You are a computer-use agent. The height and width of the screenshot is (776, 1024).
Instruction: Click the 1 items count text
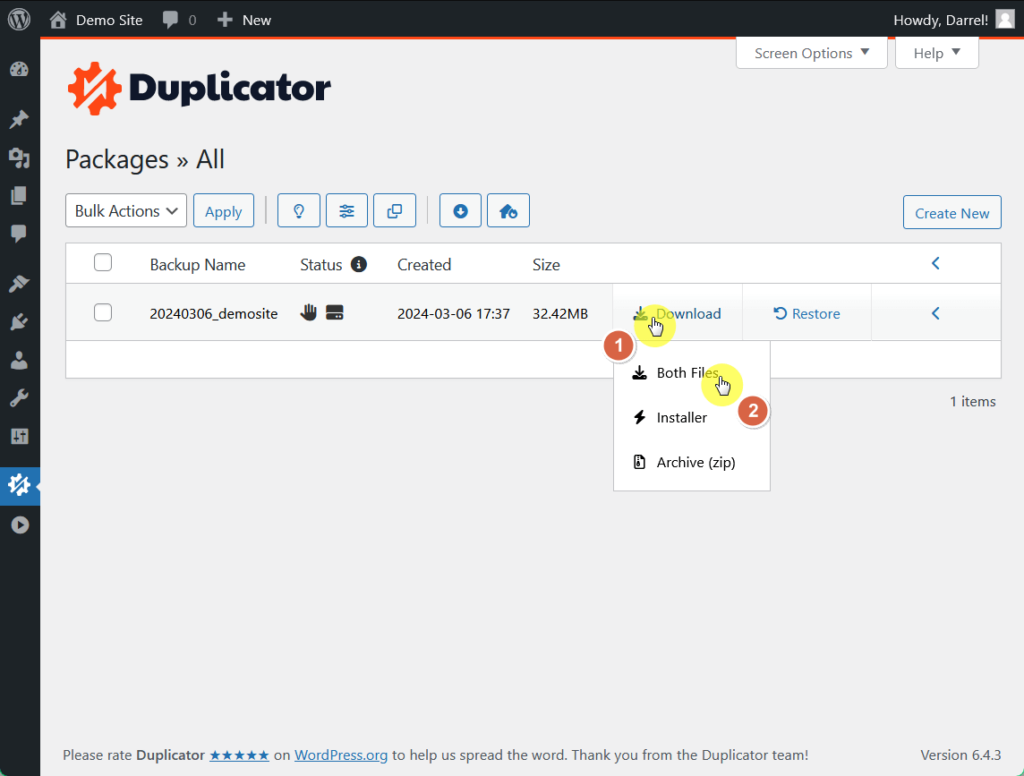pos(972,401)
